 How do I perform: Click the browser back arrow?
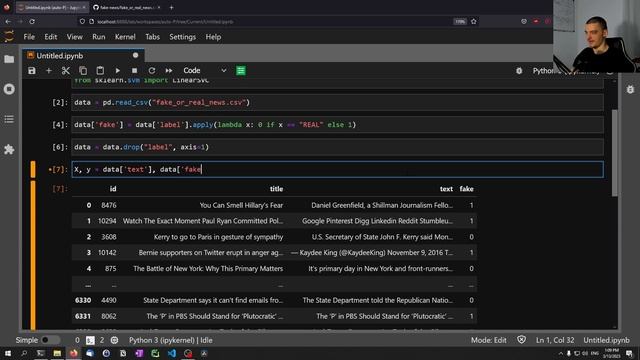[8, 21]
